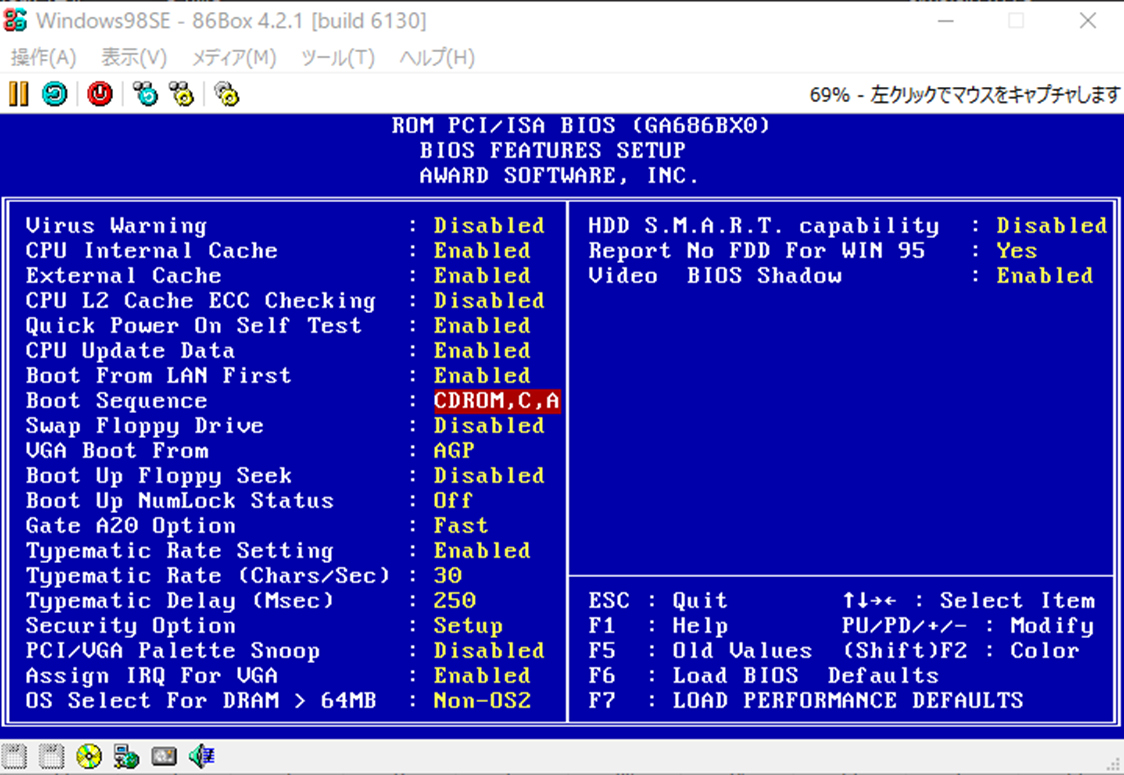Click the 'Boot From LAN First' label
This screenshot has width=1124, height=775.
tap(158, 376)
